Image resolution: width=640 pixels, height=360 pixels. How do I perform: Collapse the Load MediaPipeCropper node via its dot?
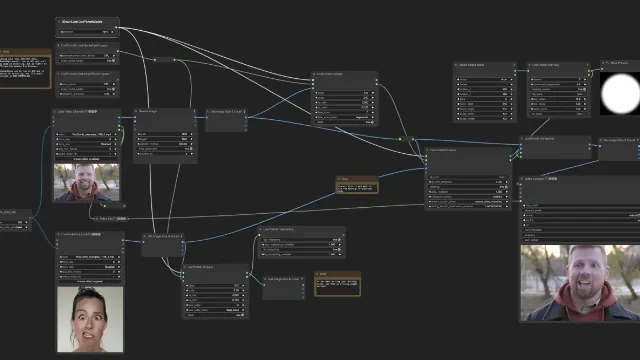point(58,45)
